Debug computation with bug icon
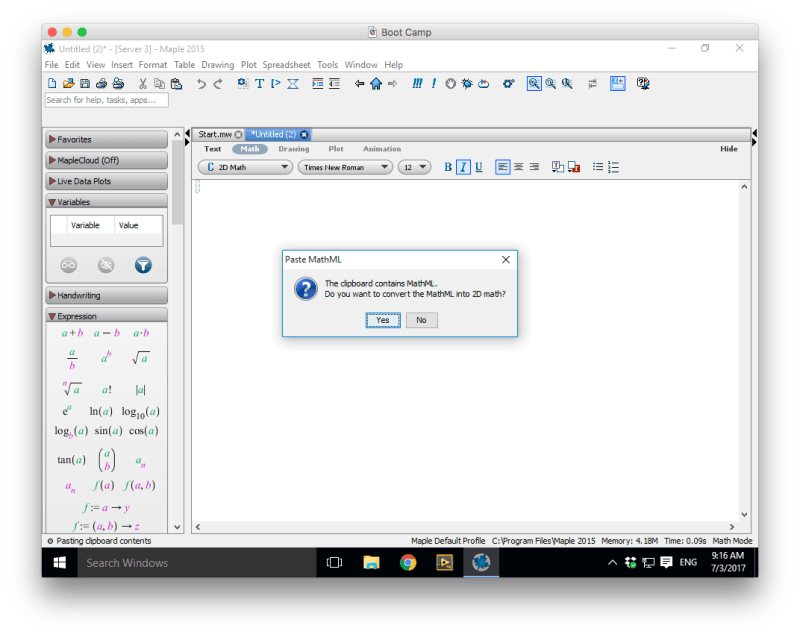 (x=467, y=84)
